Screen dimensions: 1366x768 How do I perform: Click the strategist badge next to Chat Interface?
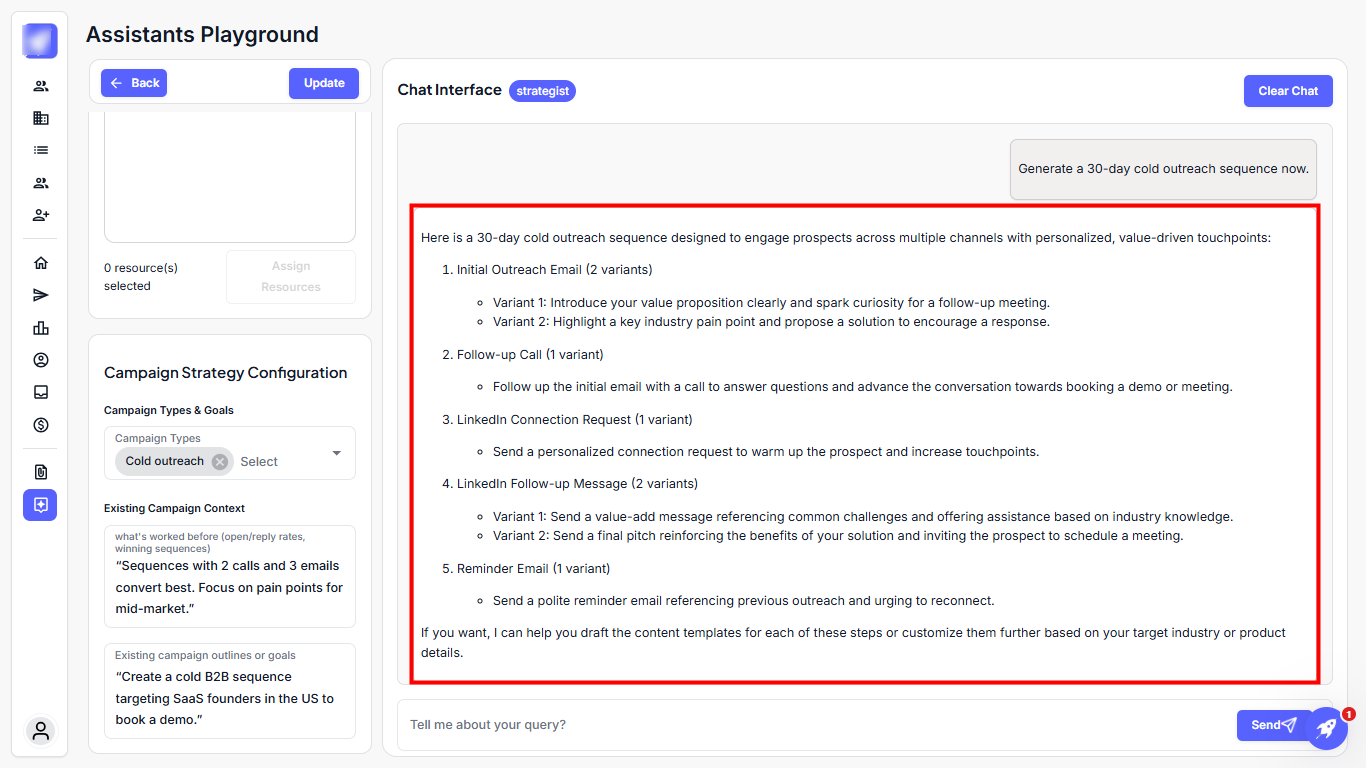pyautogui.click(x=542, y=91)
